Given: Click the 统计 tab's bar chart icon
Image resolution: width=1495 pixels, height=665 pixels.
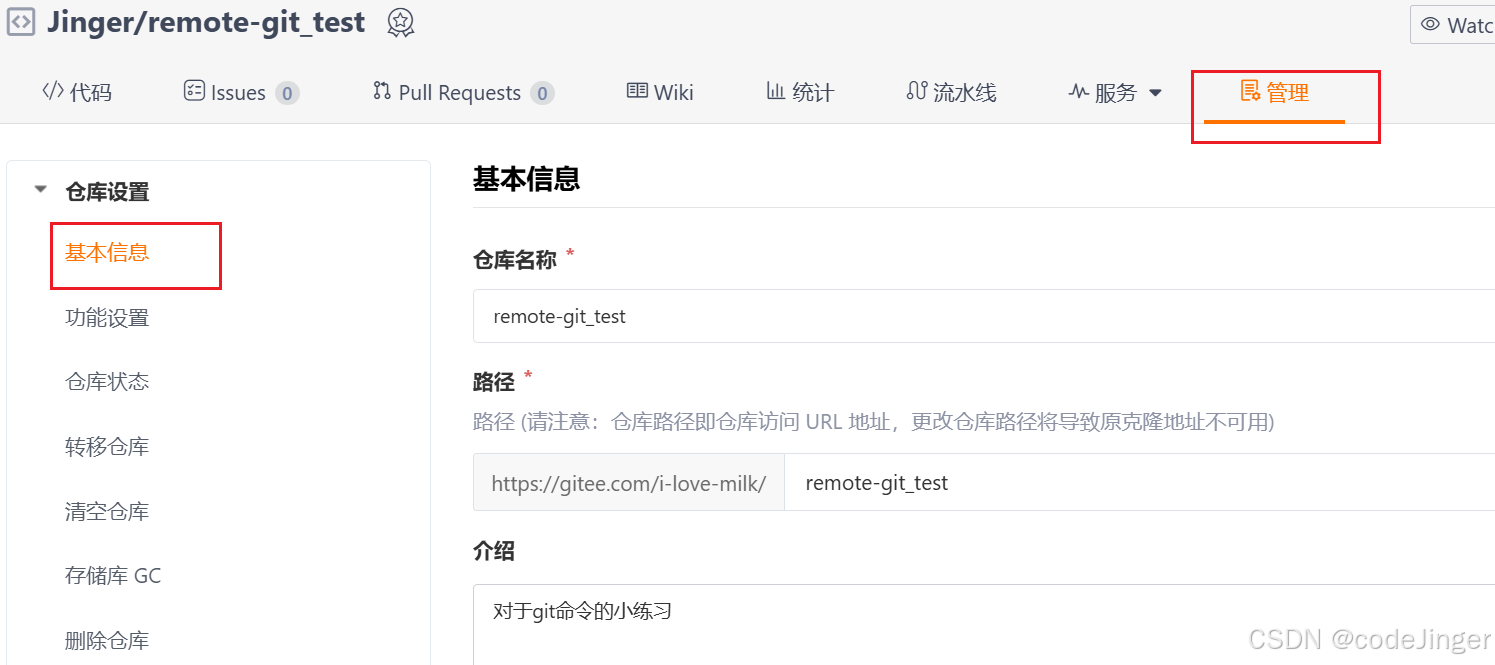Looking at the screenshot, I should tap(775, 91).
